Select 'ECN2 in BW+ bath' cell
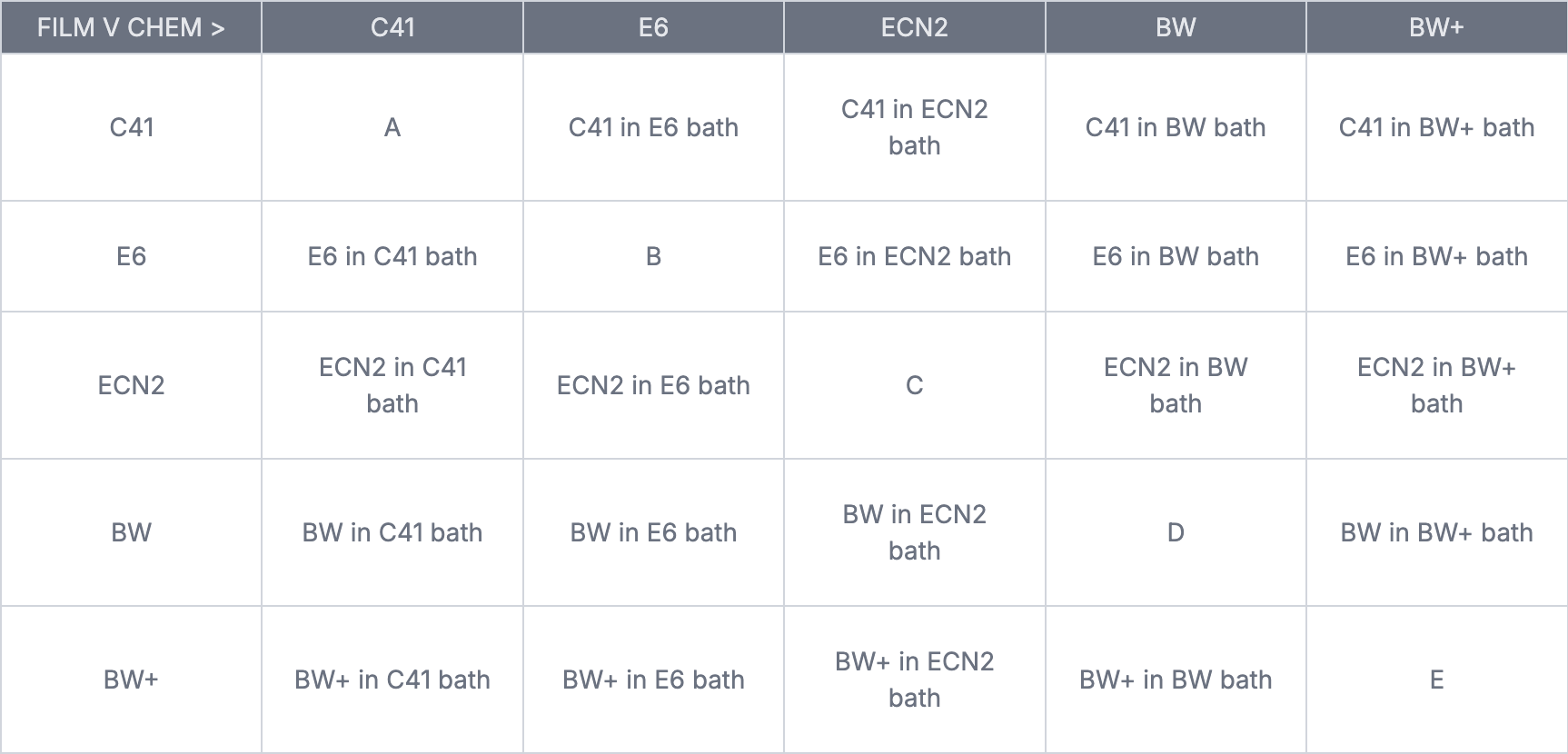1568x754 pixels. coord(1436,385)
